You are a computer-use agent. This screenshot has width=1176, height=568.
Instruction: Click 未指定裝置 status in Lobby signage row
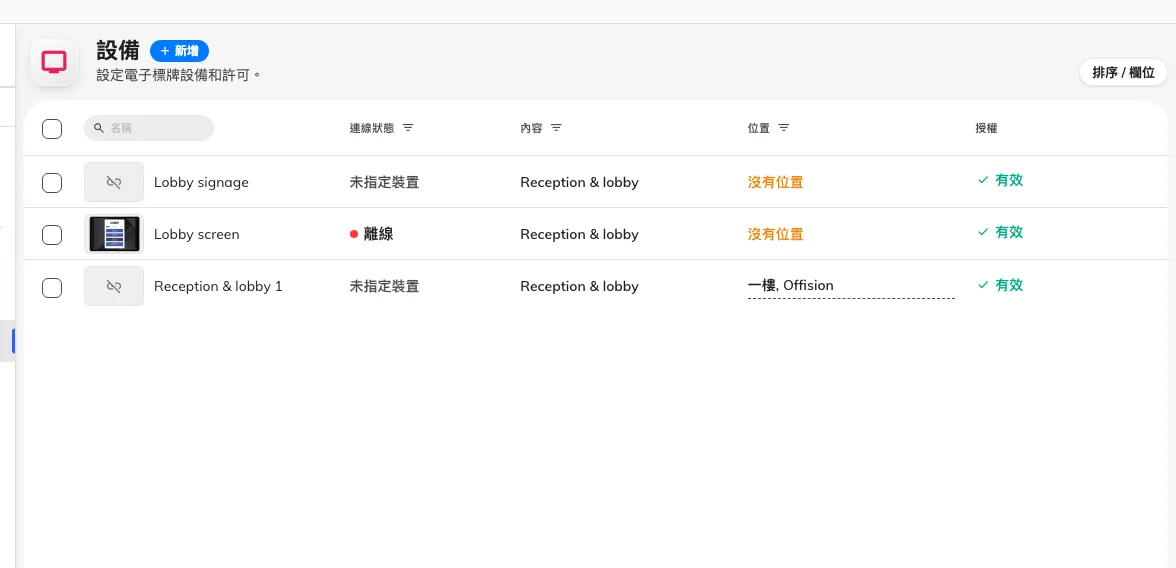384,182
